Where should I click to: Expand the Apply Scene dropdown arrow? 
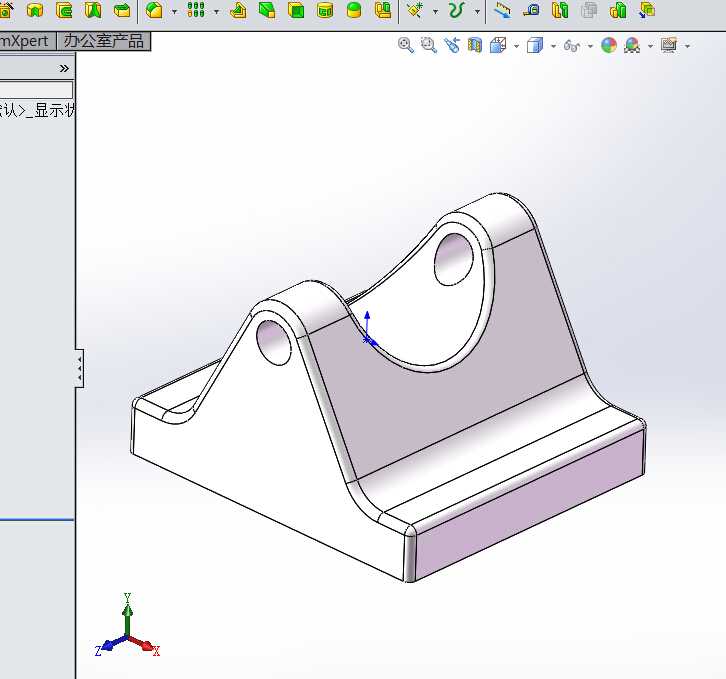pyautogui.click(x=651, y=46)
